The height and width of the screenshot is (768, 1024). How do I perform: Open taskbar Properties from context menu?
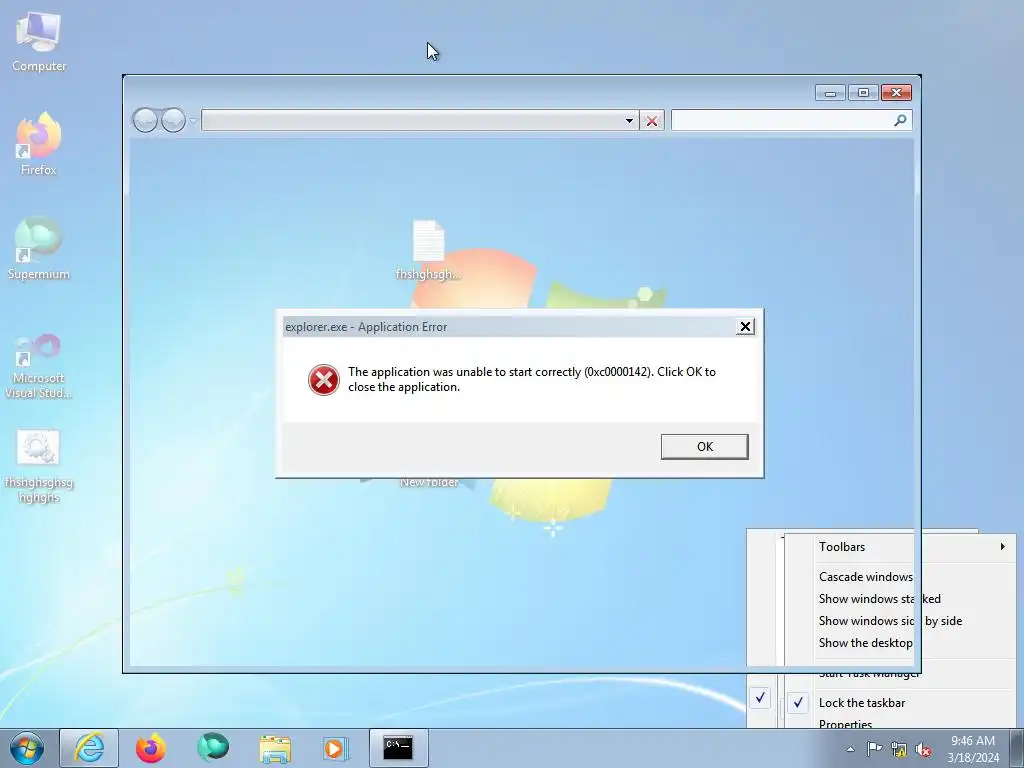coord(901,722)
